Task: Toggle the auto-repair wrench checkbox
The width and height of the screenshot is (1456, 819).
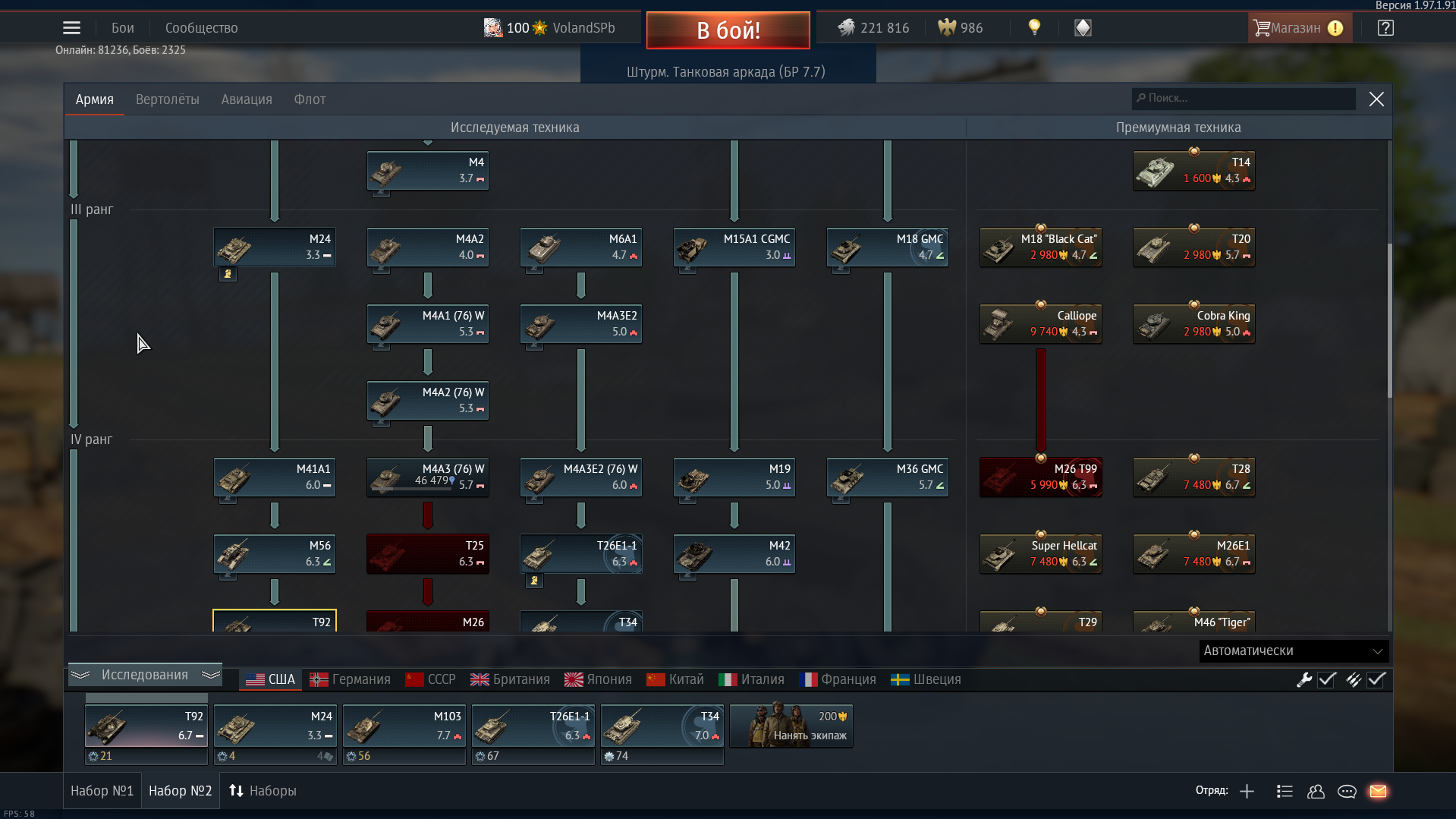Action: pos(1327,680)
